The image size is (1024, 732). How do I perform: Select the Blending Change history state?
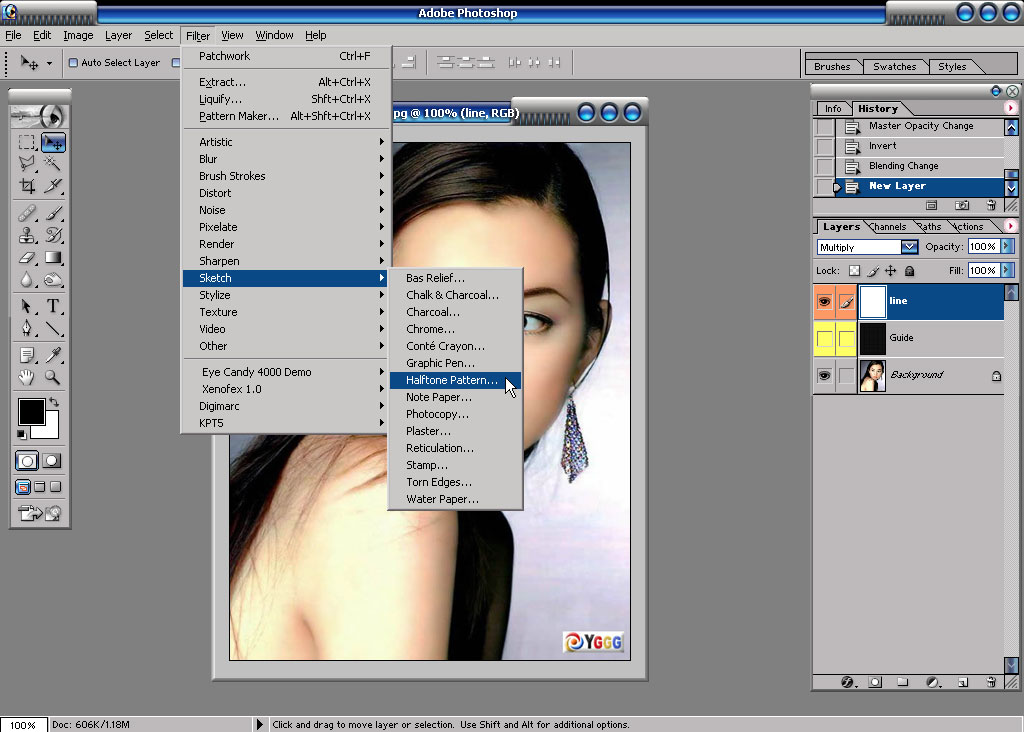pyautogui.click(x=920, y=166)
